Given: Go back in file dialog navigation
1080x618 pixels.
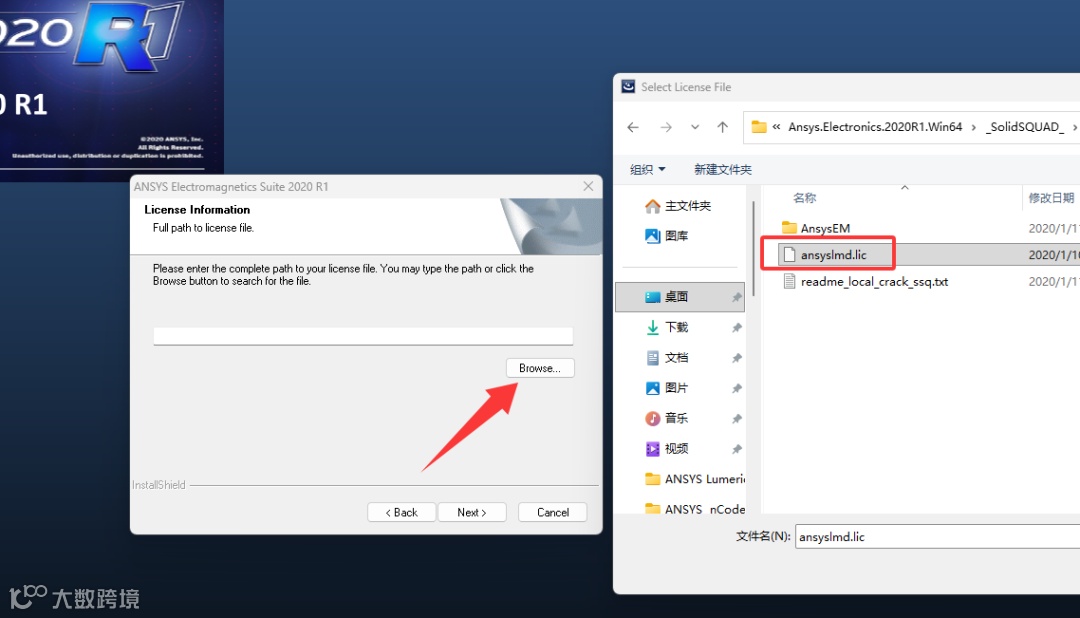Looking at the screenshot, I should point(633,127).
